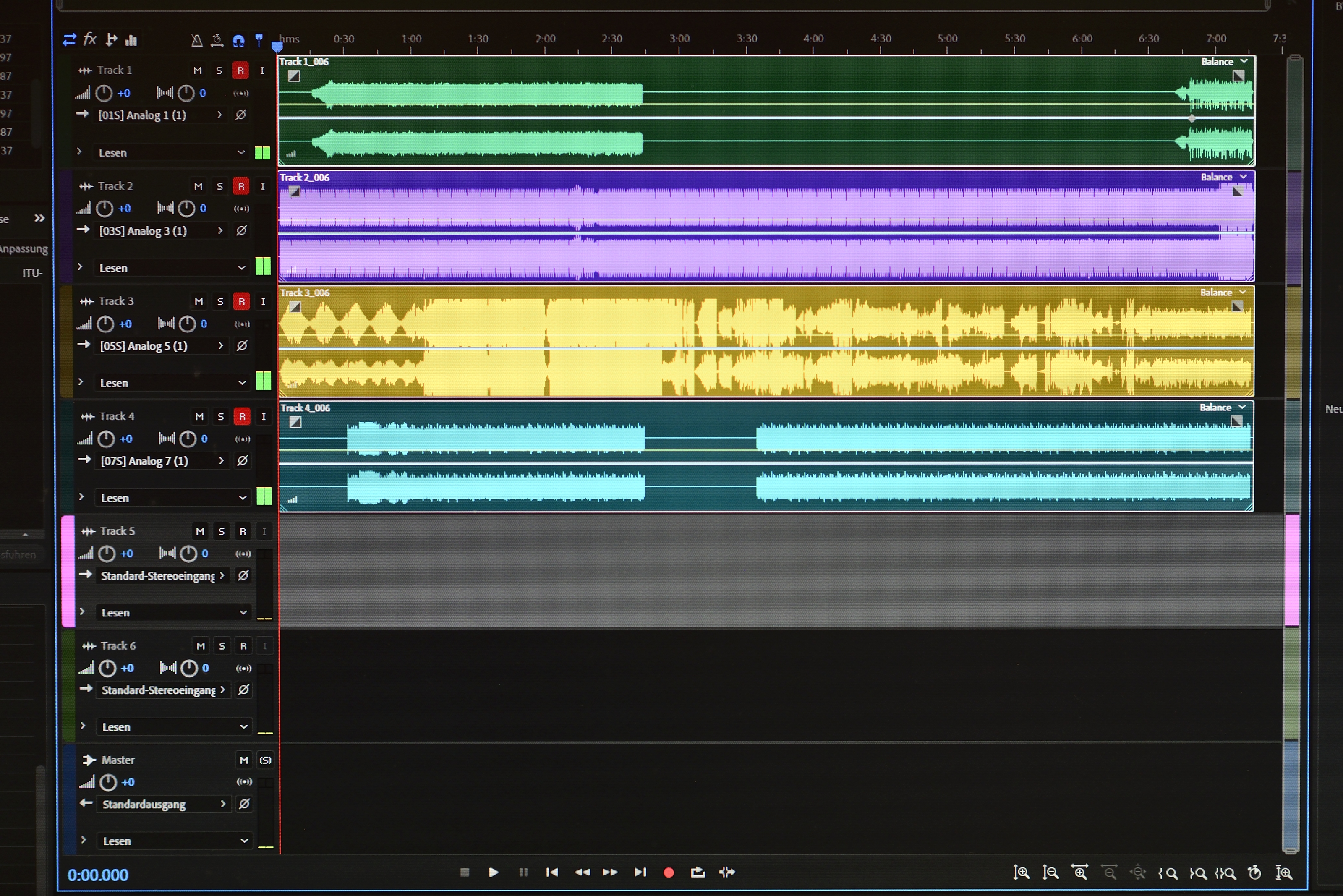This screenshot has width=1343, height=896.
Task: Click the Track 3 stereo pan knob
Action: click(188, 324)
